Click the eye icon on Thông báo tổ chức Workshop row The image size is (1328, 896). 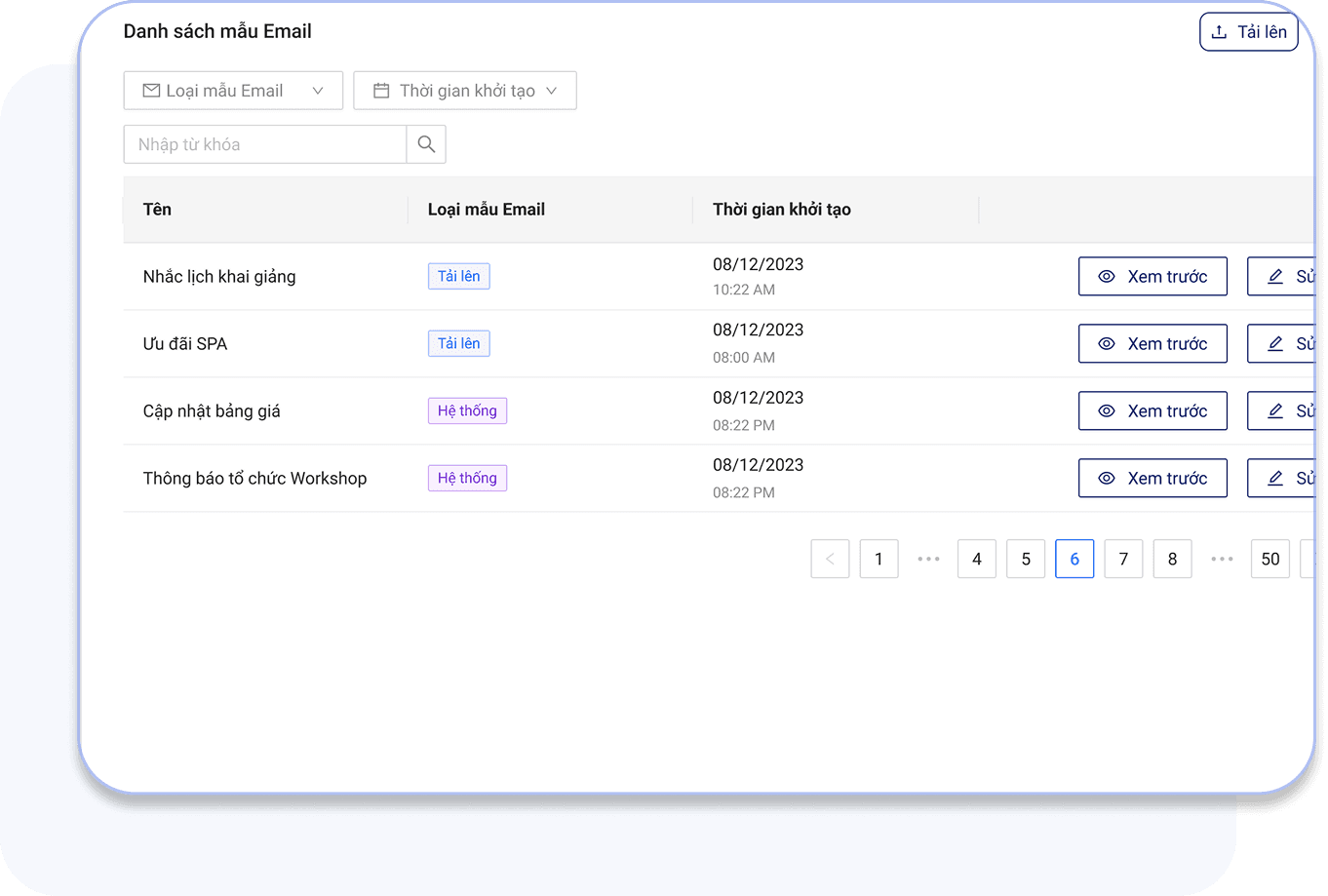(1106, 478)
